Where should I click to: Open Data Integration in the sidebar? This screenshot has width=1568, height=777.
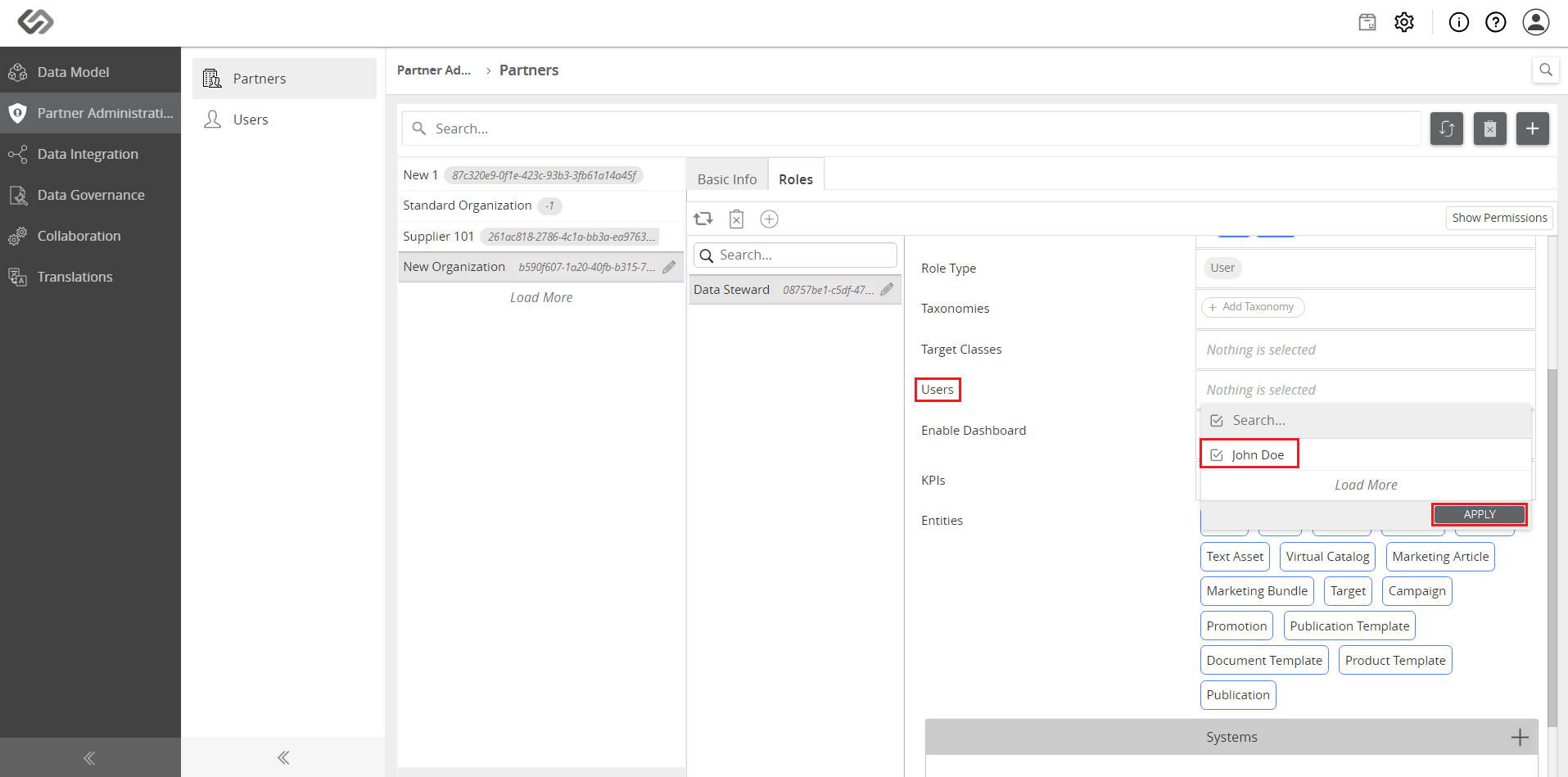[90, 154]
